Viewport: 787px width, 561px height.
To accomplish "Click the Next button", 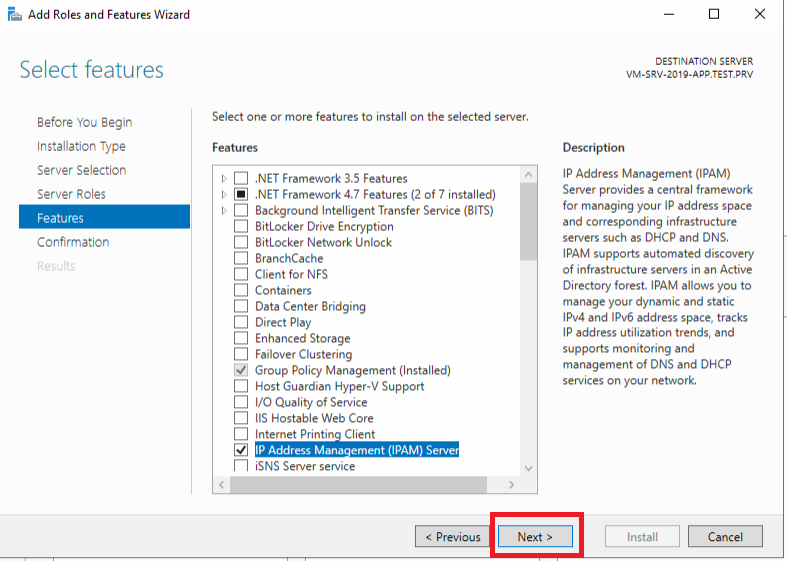I will coord(535,536).
